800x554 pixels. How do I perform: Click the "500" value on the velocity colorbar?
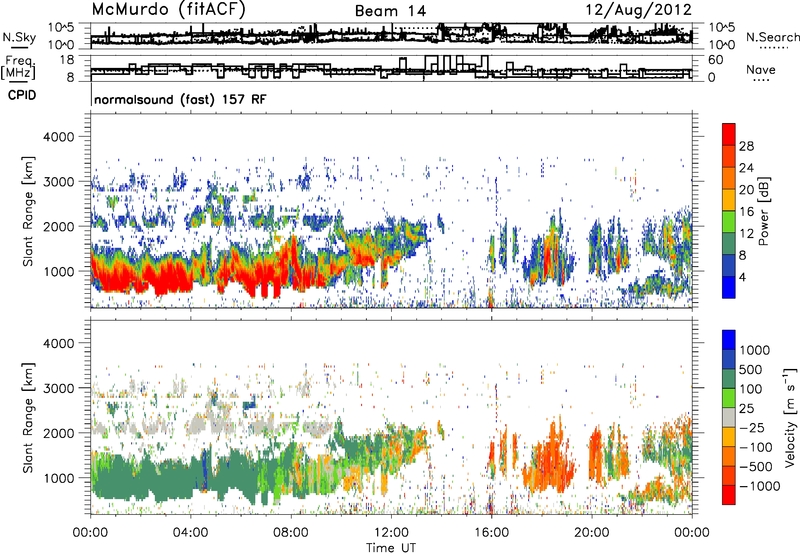(x=751, y=369)
